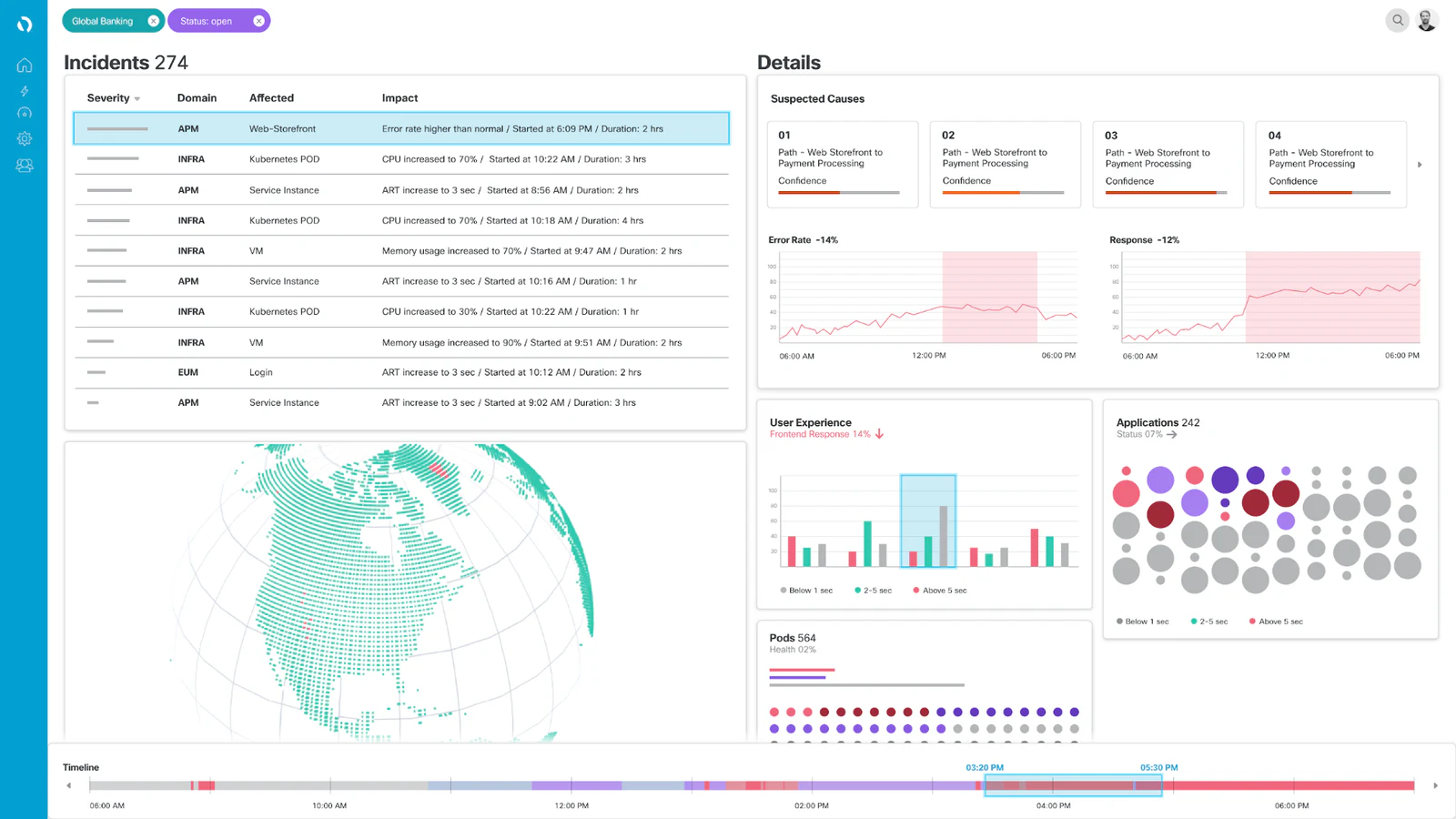1456x819 pixels.
Task: Show more suspected causes with right arrow
Action: pyautogui.click(x=1420, y=165)
